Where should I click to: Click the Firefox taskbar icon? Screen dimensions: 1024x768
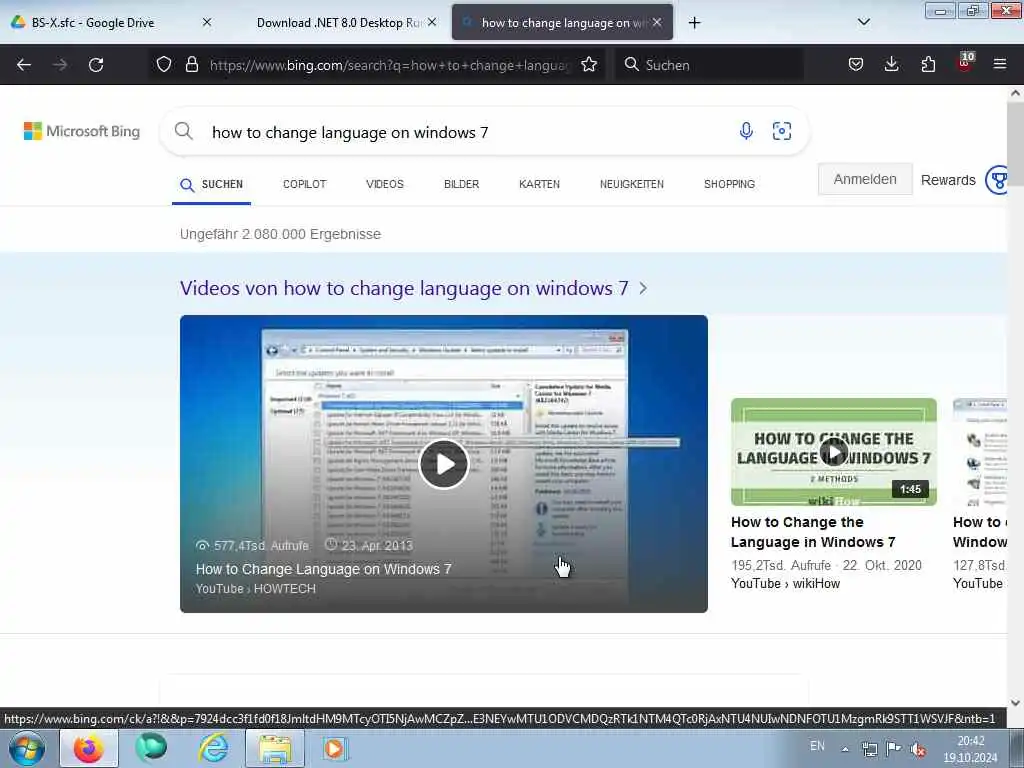[x=89, y=748]
